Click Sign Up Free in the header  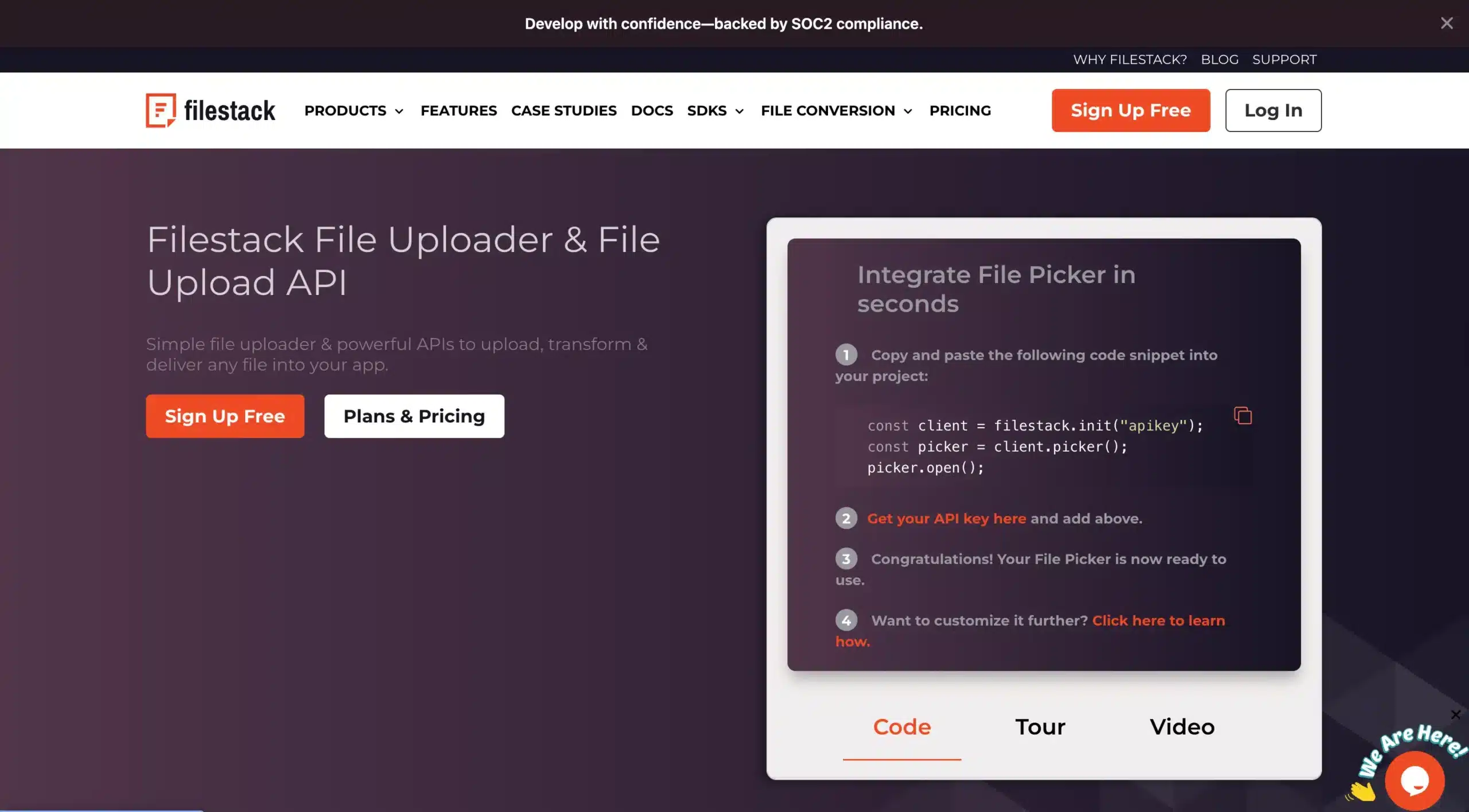[x=1130, y=110]
